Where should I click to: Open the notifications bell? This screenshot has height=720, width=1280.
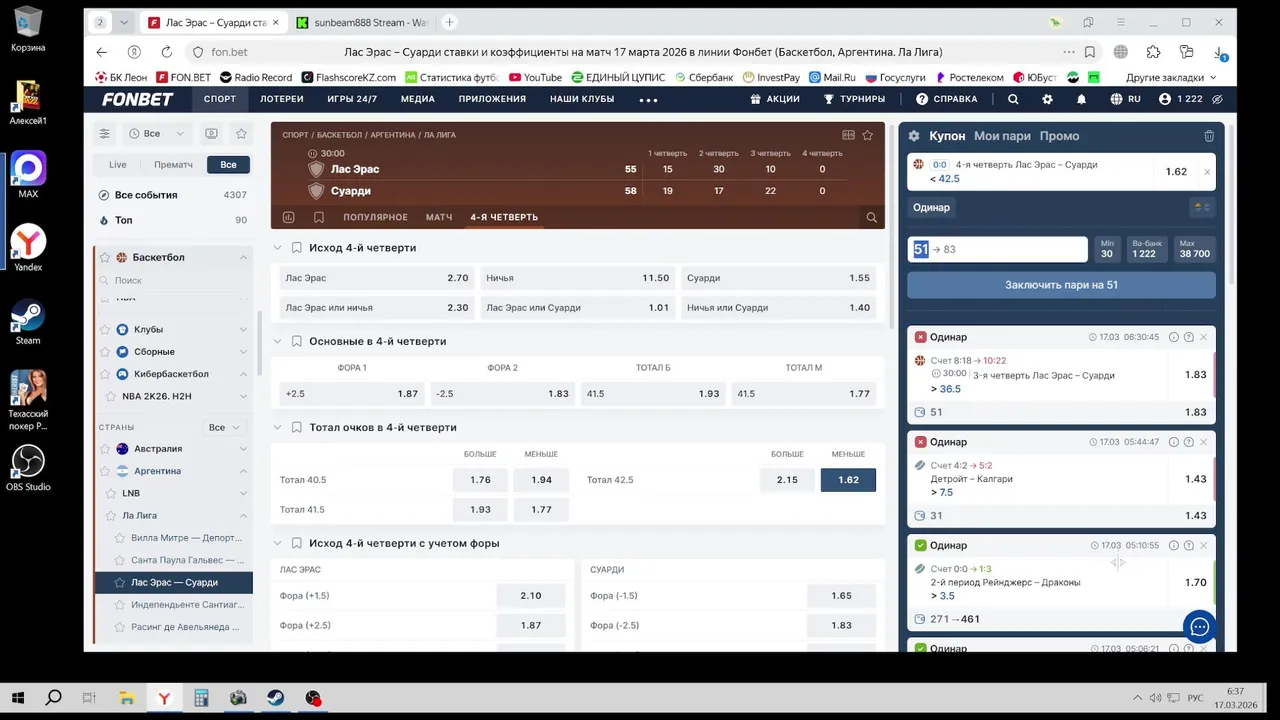click(1081, 99)
